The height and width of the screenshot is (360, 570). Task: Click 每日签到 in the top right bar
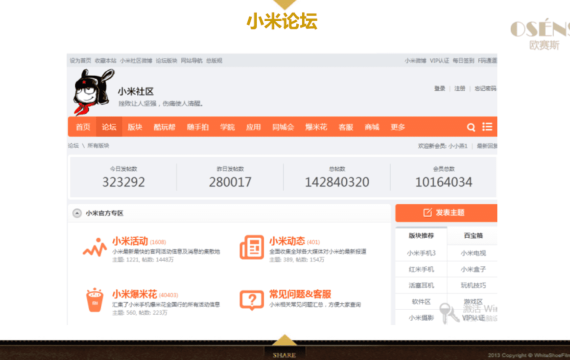[x=463, y=61]
